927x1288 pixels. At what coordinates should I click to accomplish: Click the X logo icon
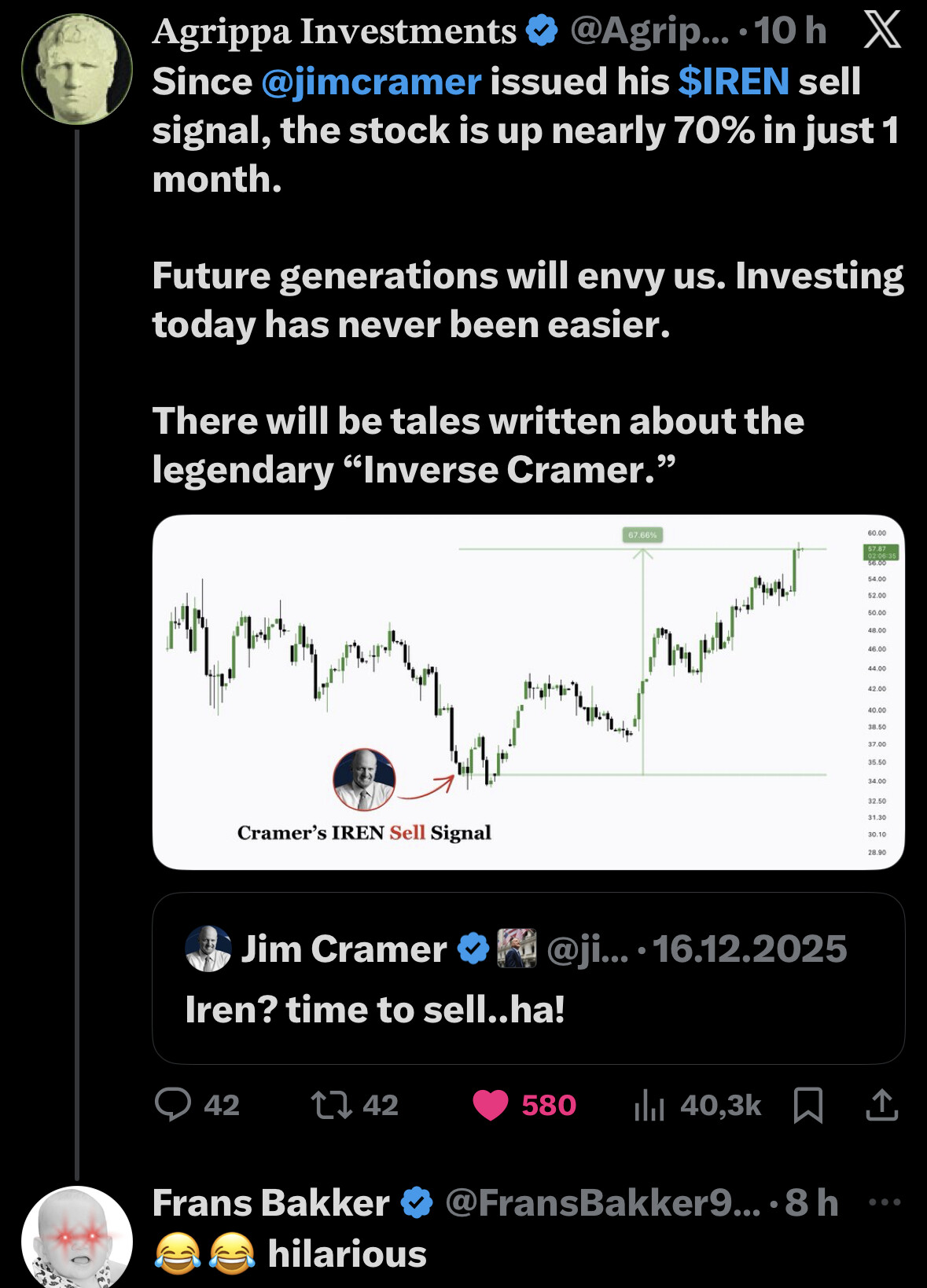coord(882,31)
